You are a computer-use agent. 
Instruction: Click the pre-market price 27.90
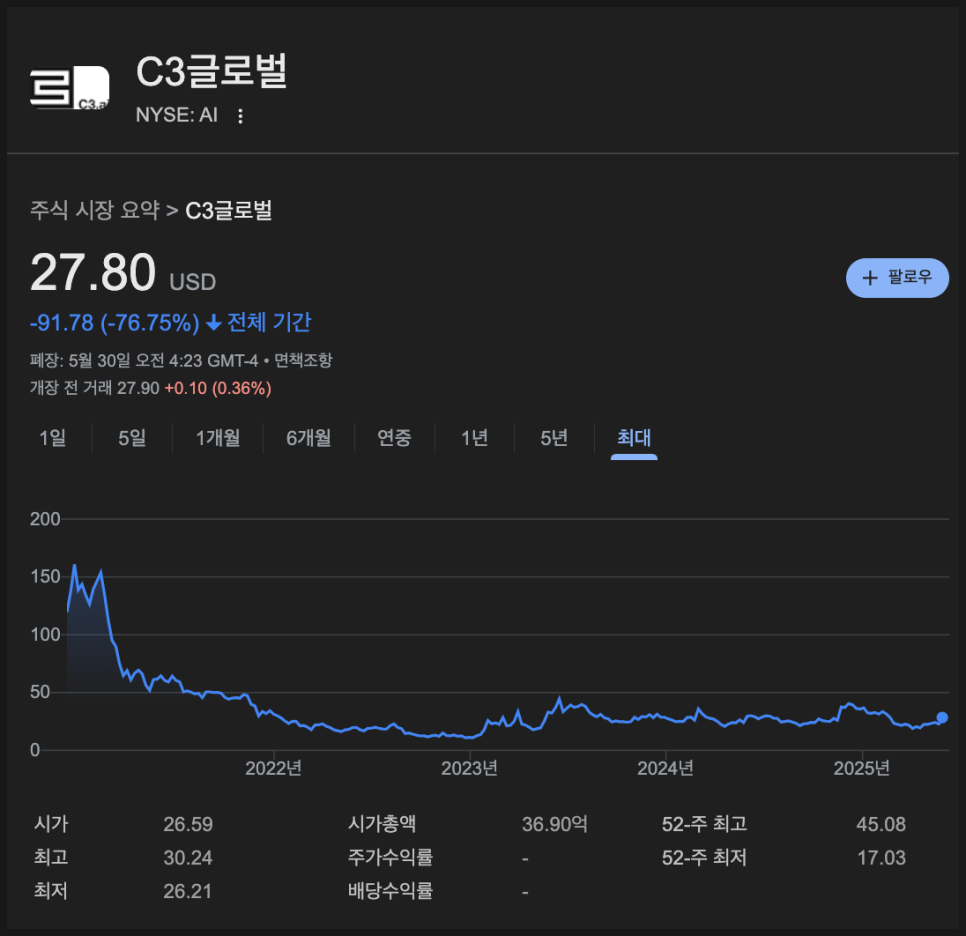(x=138, y=388)
